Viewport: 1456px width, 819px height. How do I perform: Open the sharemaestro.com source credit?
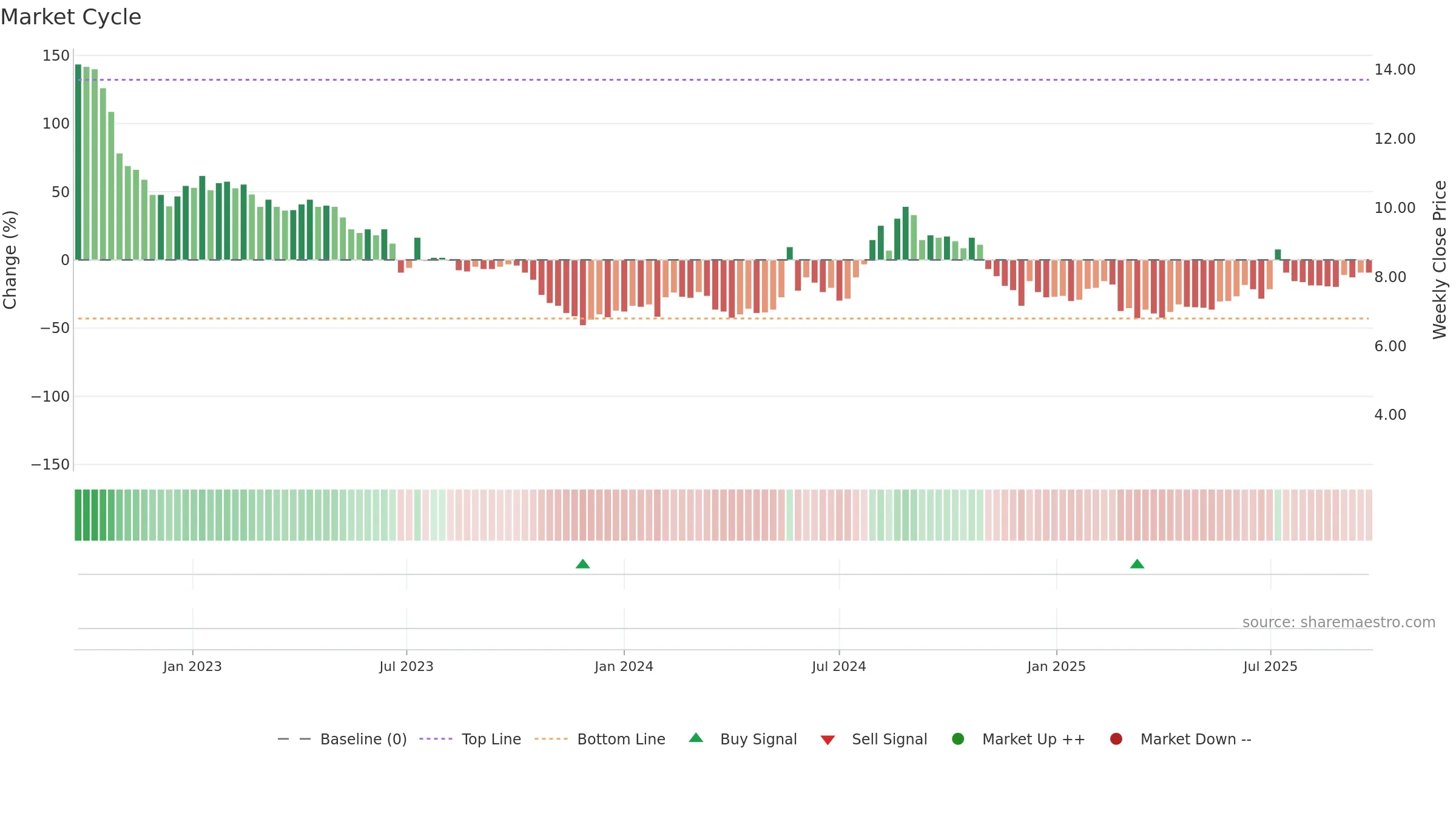(1339, 622)
